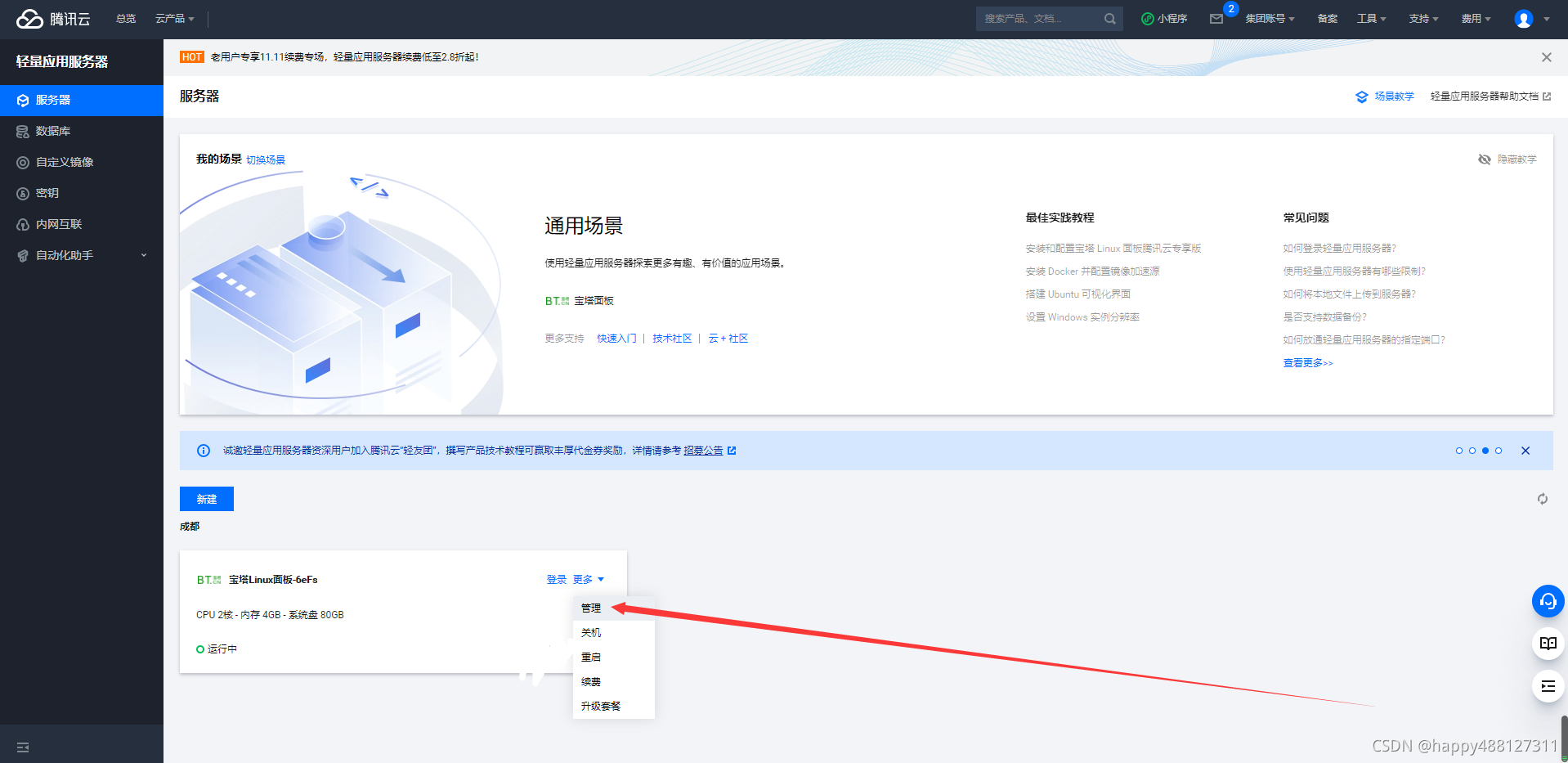Open 云产品 dropdown in top bar

point(175,19)
